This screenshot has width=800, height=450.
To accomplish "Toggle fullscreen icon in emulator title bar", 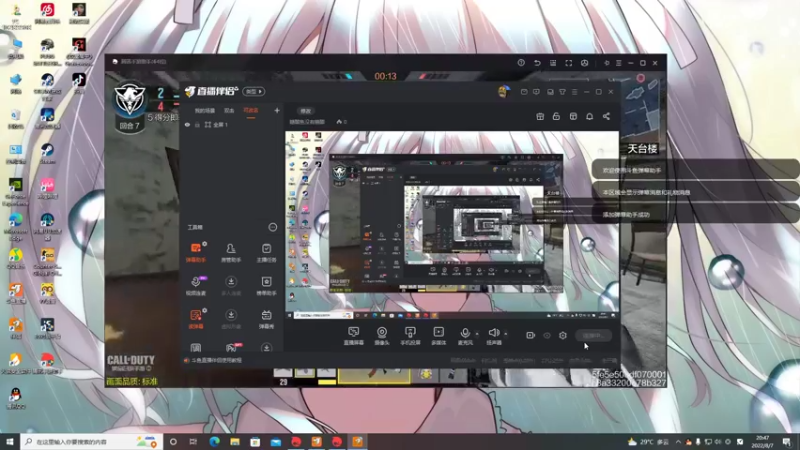I will [x=568, y=63].
